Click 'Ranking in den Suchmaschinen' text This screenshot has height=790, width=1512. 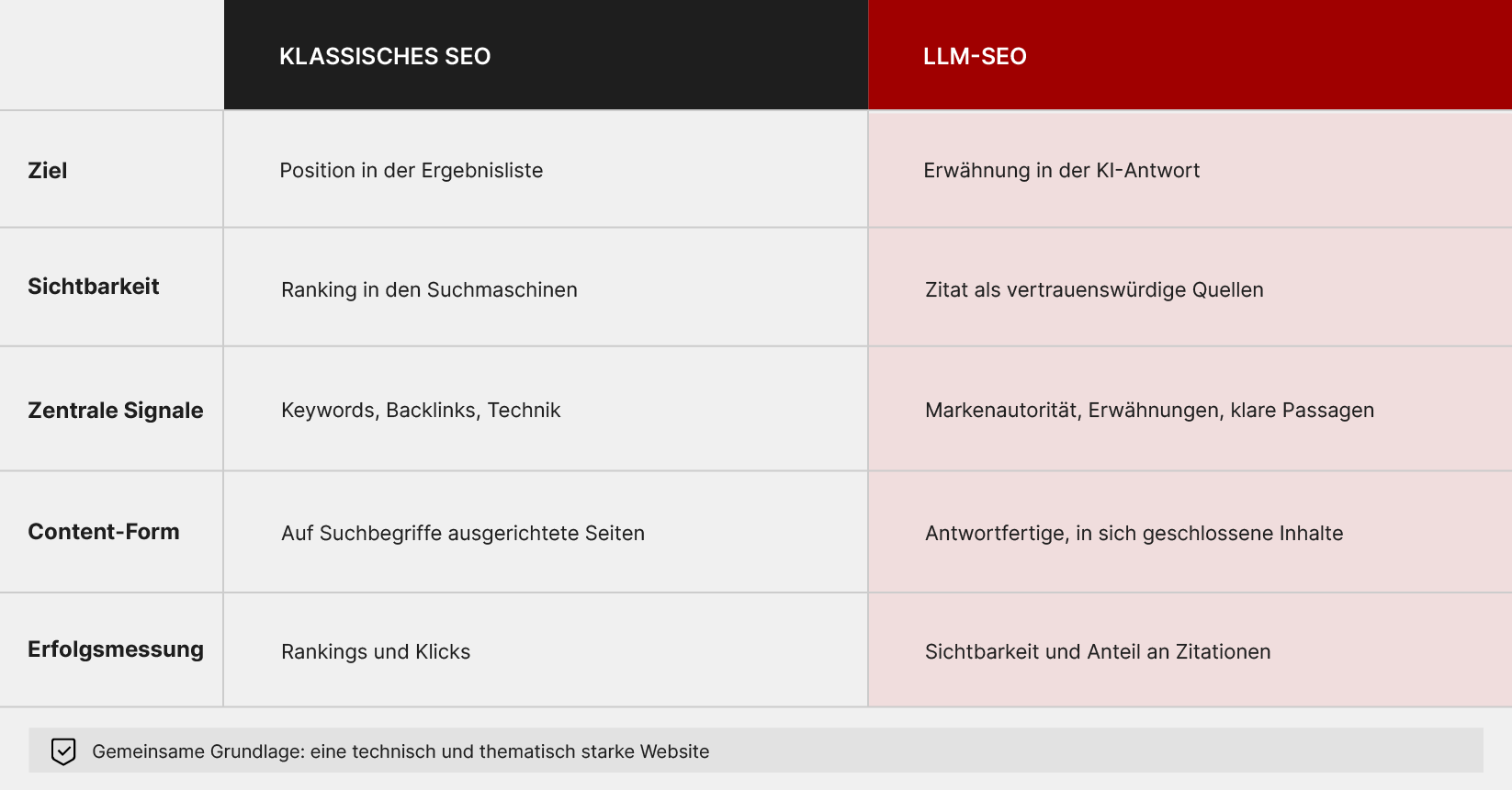[429, 290]
